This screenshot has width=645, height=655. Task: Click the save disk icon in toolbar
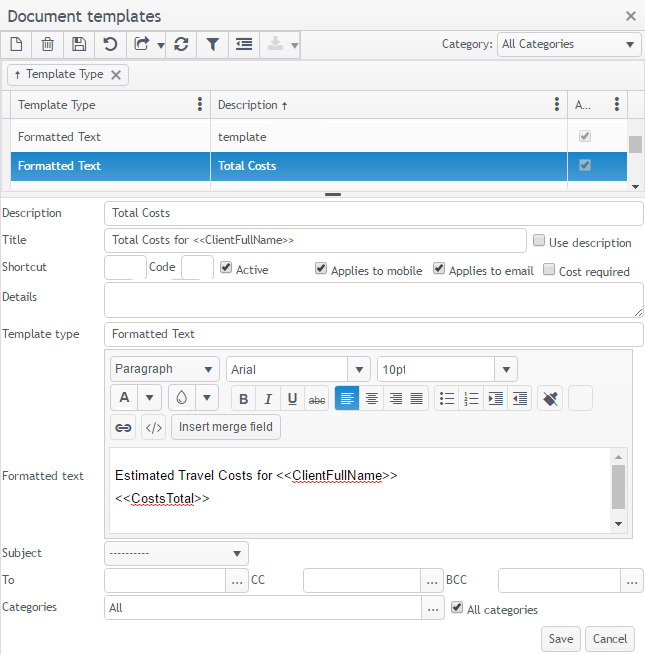point(79,44)
